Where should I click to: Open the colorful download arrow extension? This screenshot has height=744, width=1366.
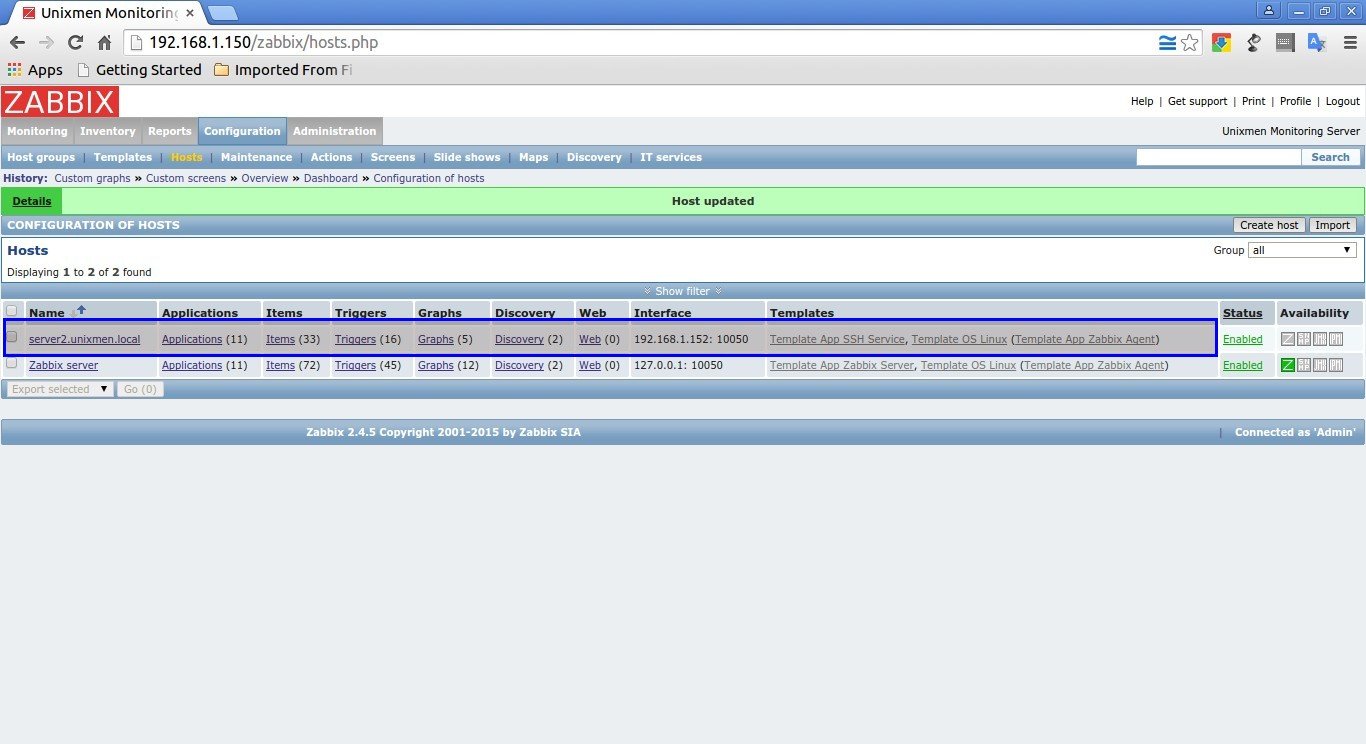tap(1221, 43)
